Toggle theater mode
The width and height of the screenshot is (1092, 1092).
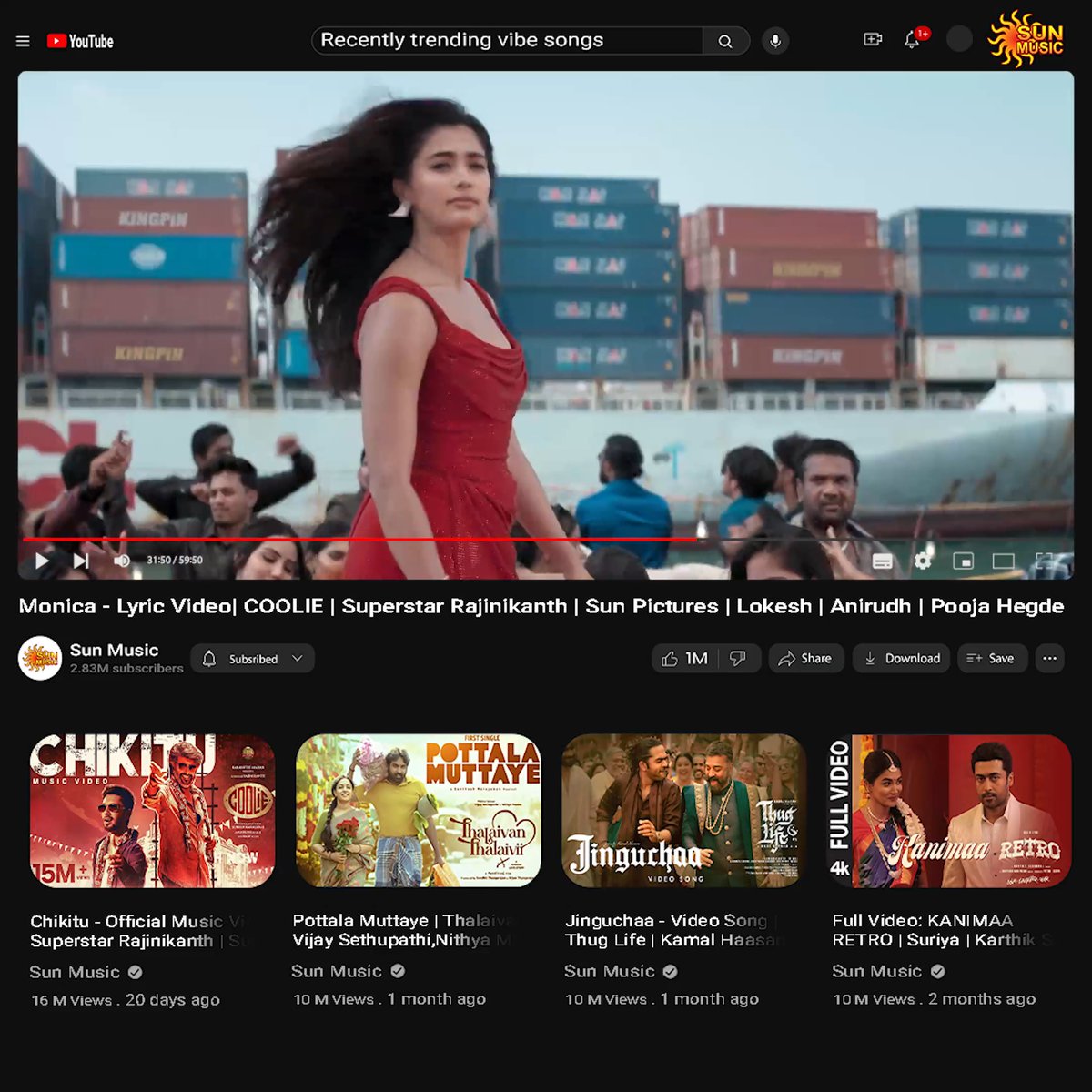(x=1003, y=561)
